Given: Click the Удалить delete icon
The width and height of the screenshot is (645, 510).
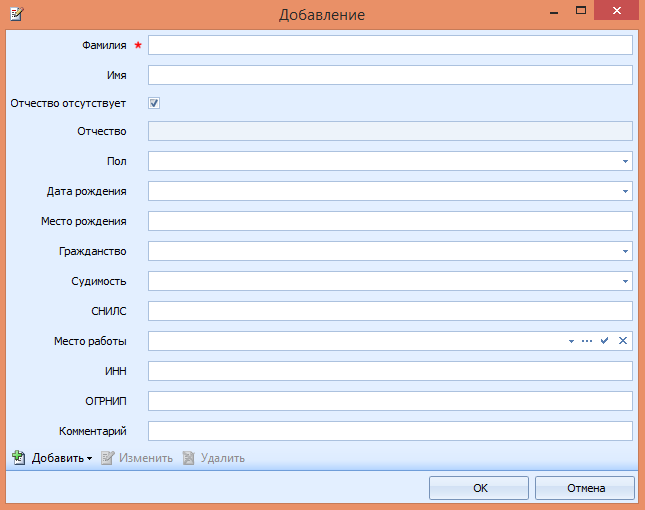Looking at the screenshot, I should pyautogui.click(x=188, y=458).
